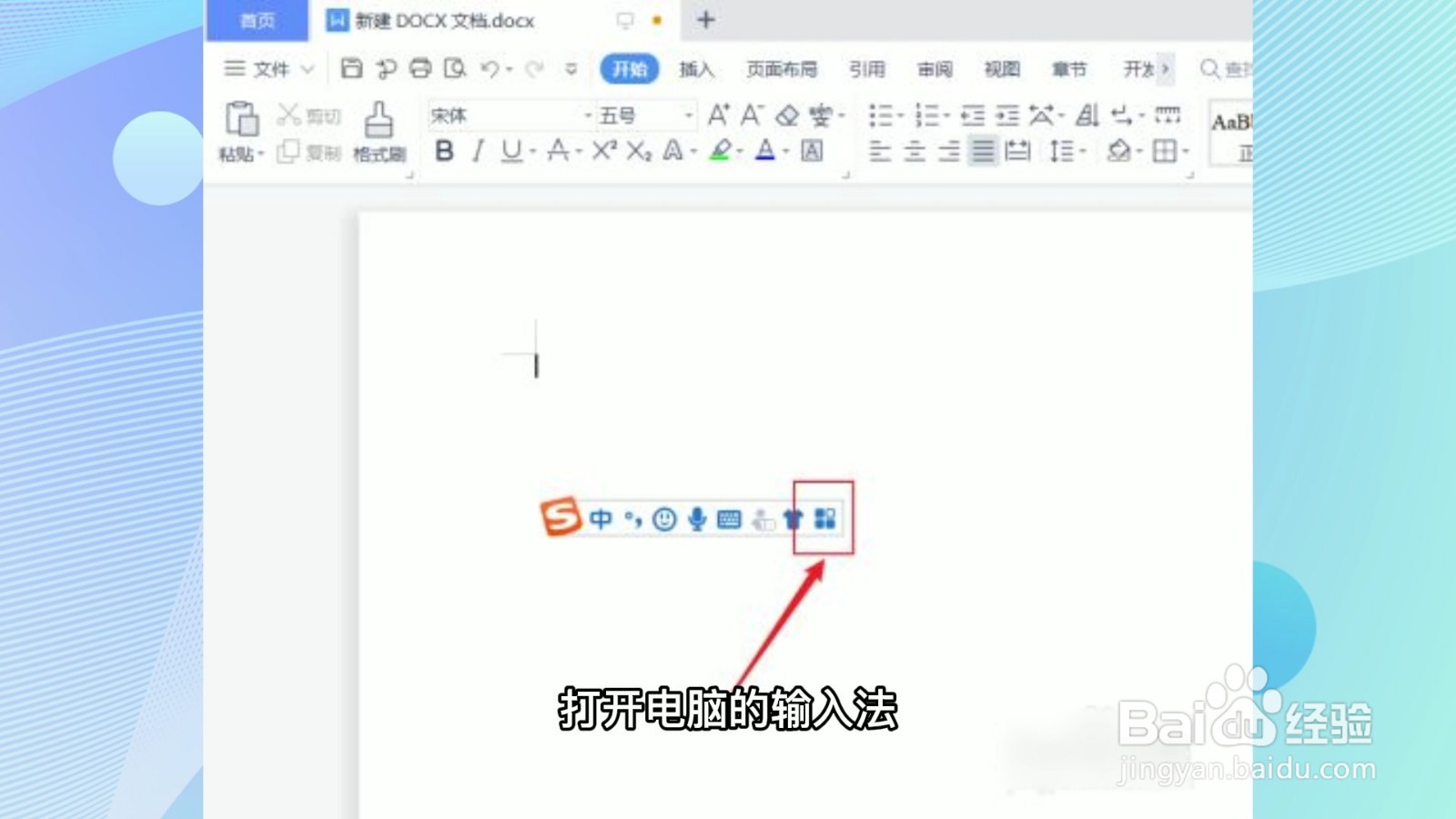This screenshot has width=1456, height=819.
Task: Toggle Underline formatting (U)
Action: click(x=511, y=151)
